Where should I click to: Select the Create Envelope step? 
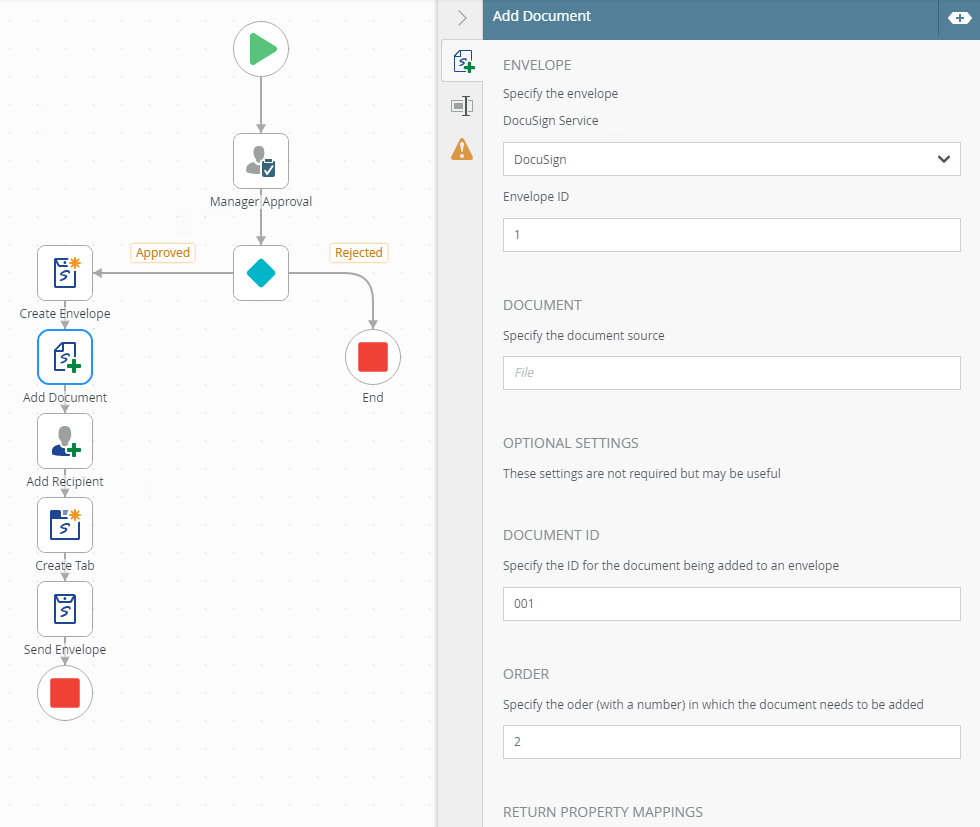coord(65,273)
